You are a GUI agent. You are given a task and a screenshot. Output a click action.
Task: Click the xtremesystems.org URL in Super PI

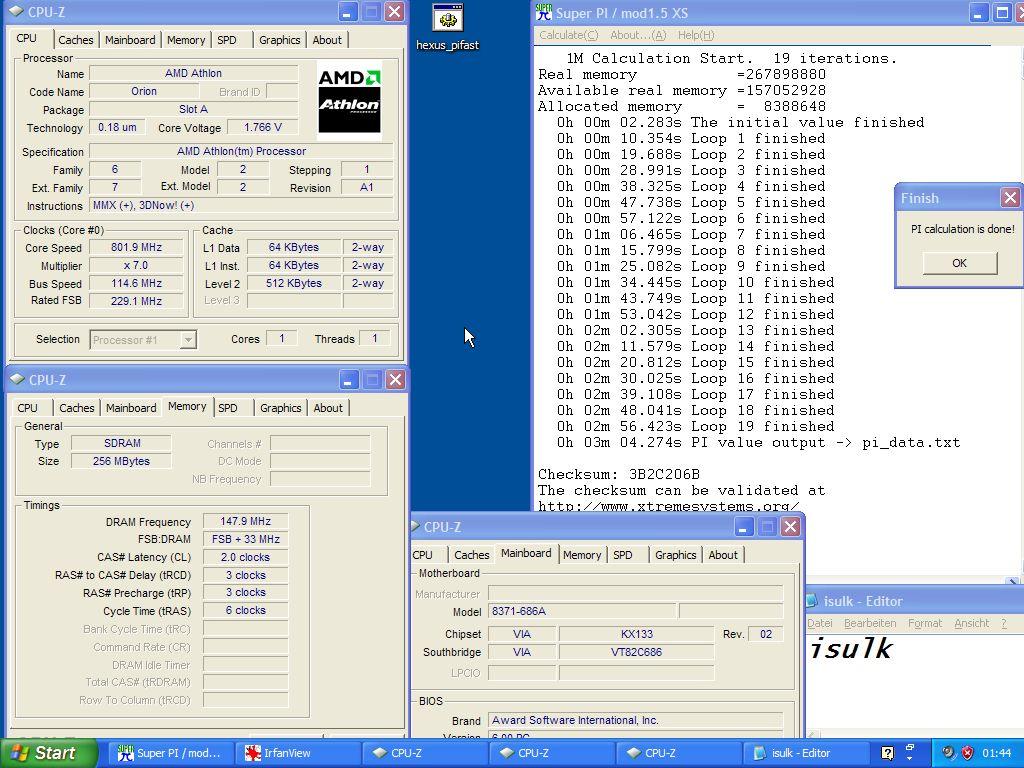click(x=668, y=505)
